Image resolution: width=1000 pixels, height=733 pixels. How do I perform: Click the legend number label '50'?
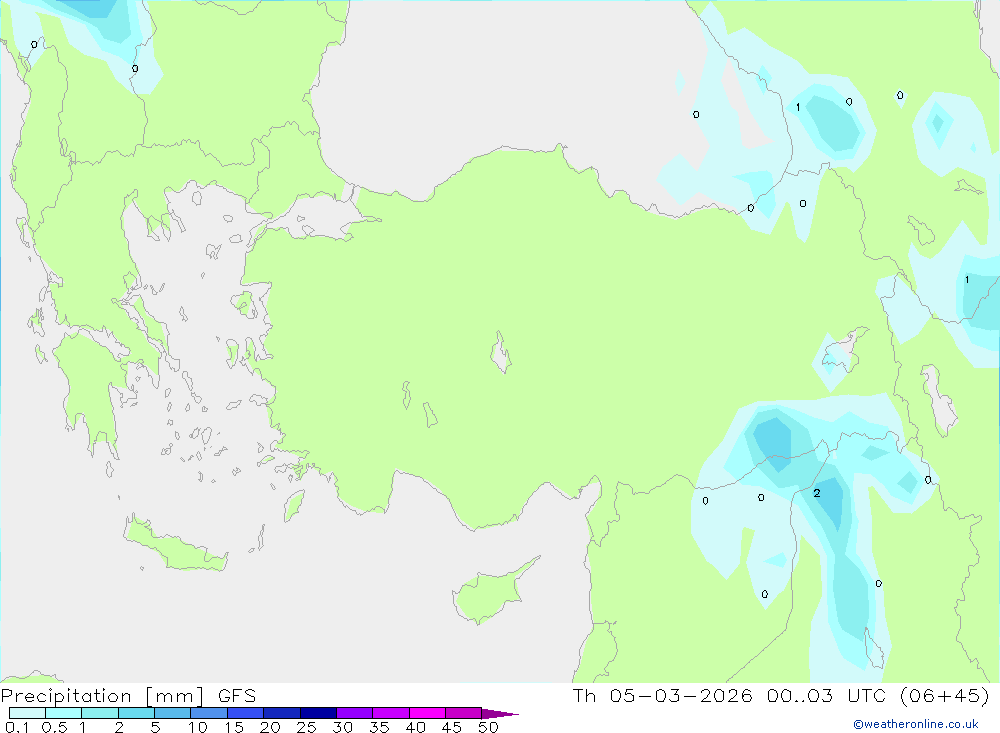coord(489,727)
